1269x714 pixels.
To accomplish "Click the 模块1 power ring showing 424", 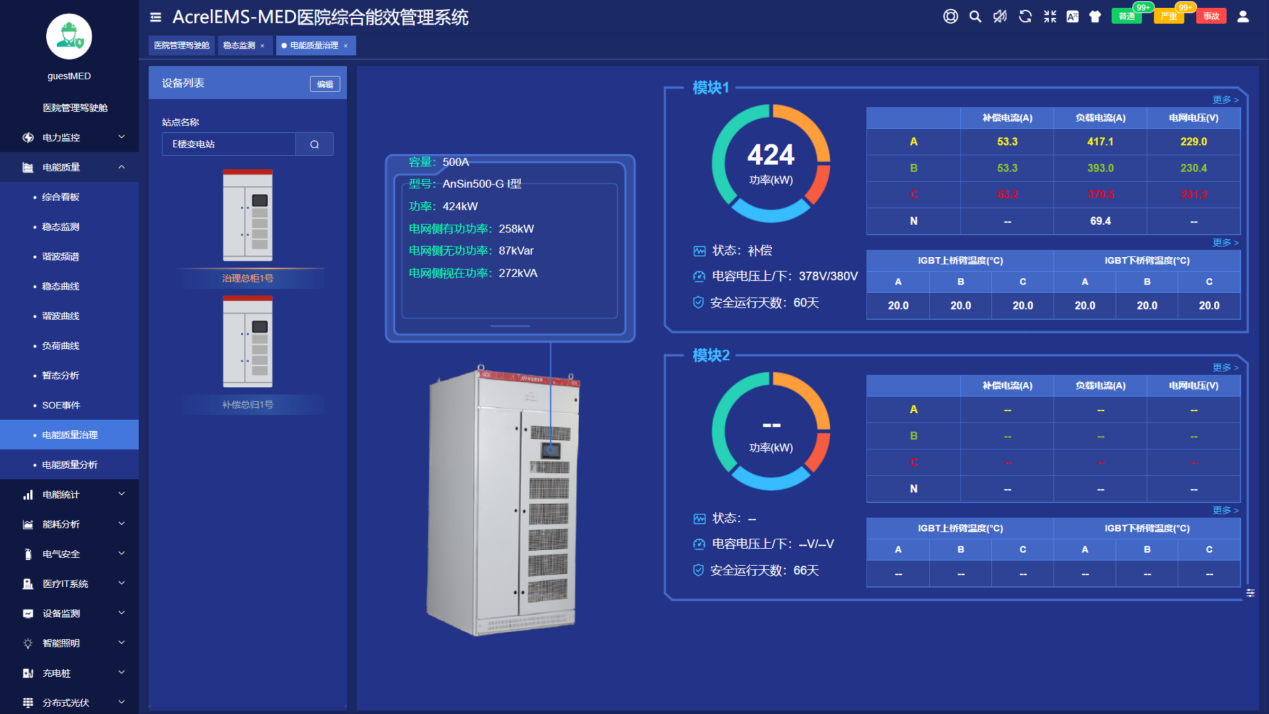I will [x=771, y=163].
